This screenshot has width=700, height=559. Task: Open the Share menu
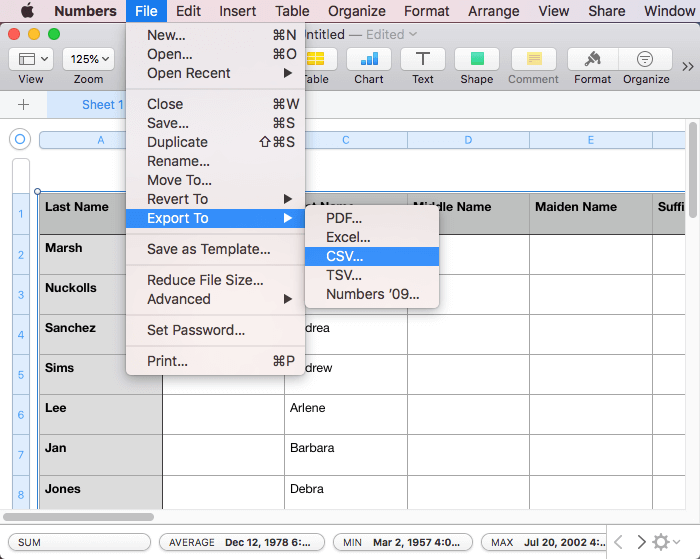[x=606, y=11]
